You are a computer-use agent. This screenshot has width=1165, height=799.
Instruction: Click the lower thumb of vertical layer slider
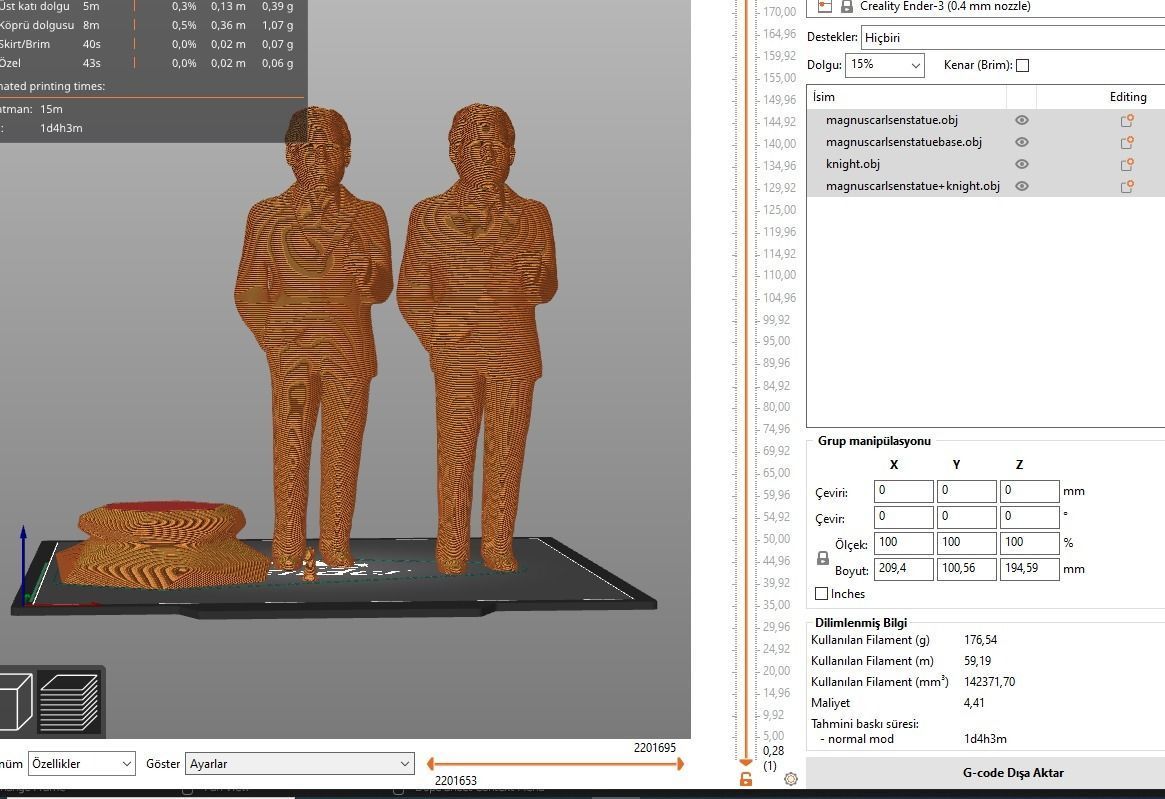click(746, 762)
